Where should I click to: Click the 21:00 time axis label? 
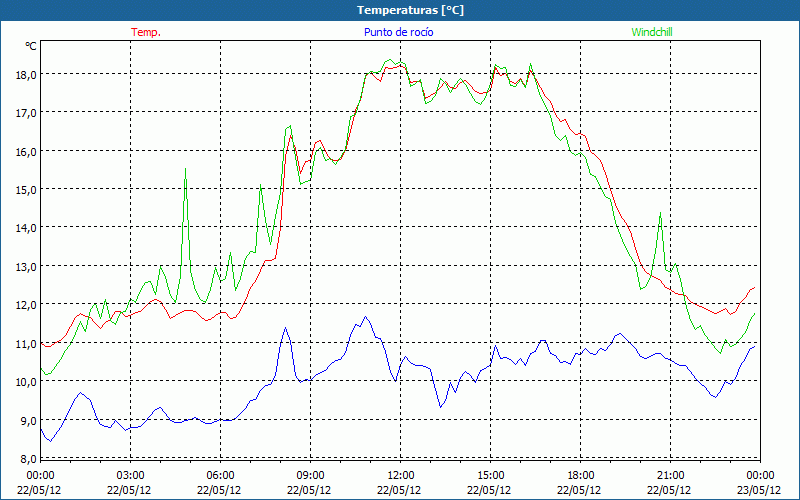670,476
